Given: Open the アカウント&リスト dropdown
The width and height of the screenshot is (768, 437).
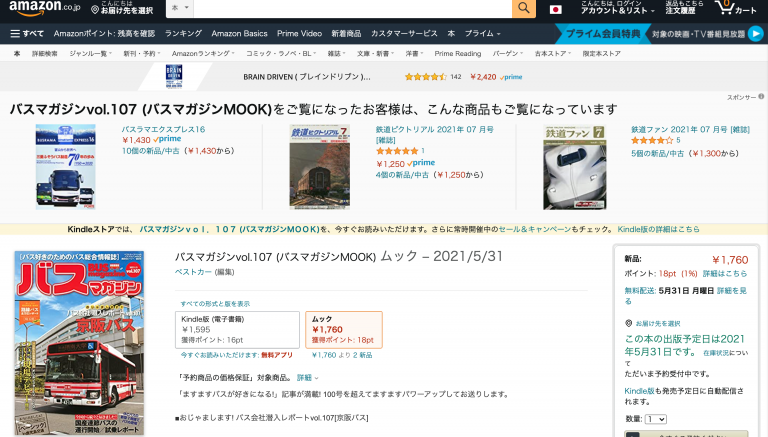Looking at the screenshot, I should (617, 7).
